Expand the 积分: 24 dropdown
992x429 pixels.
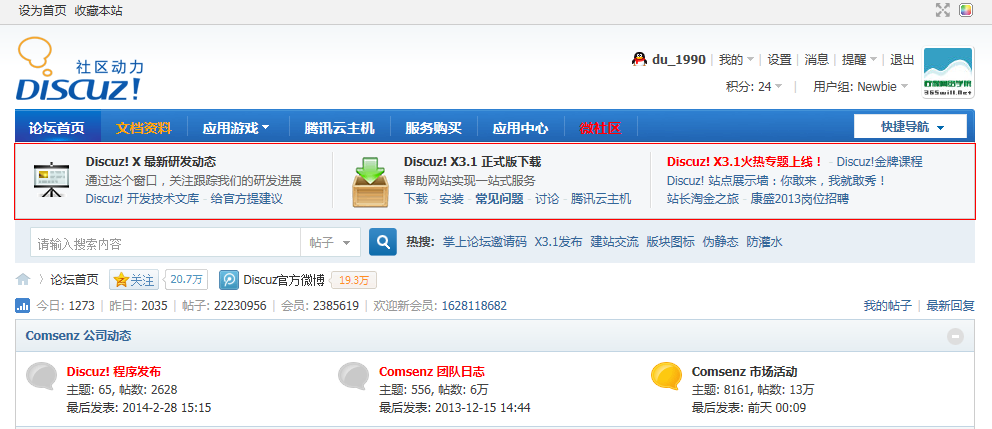[754, 87]
